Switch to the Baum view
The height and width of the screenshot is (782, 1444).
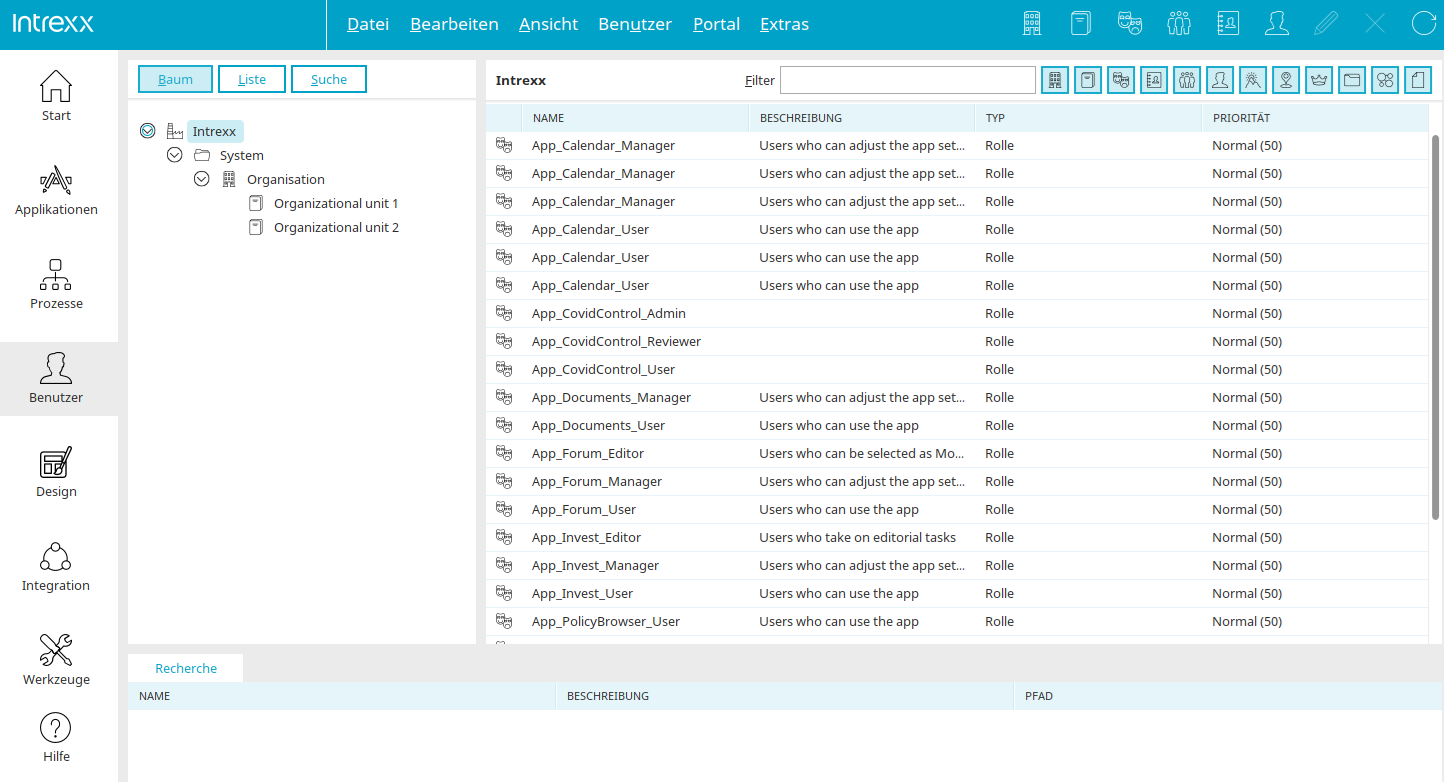(x=175, y=79)
